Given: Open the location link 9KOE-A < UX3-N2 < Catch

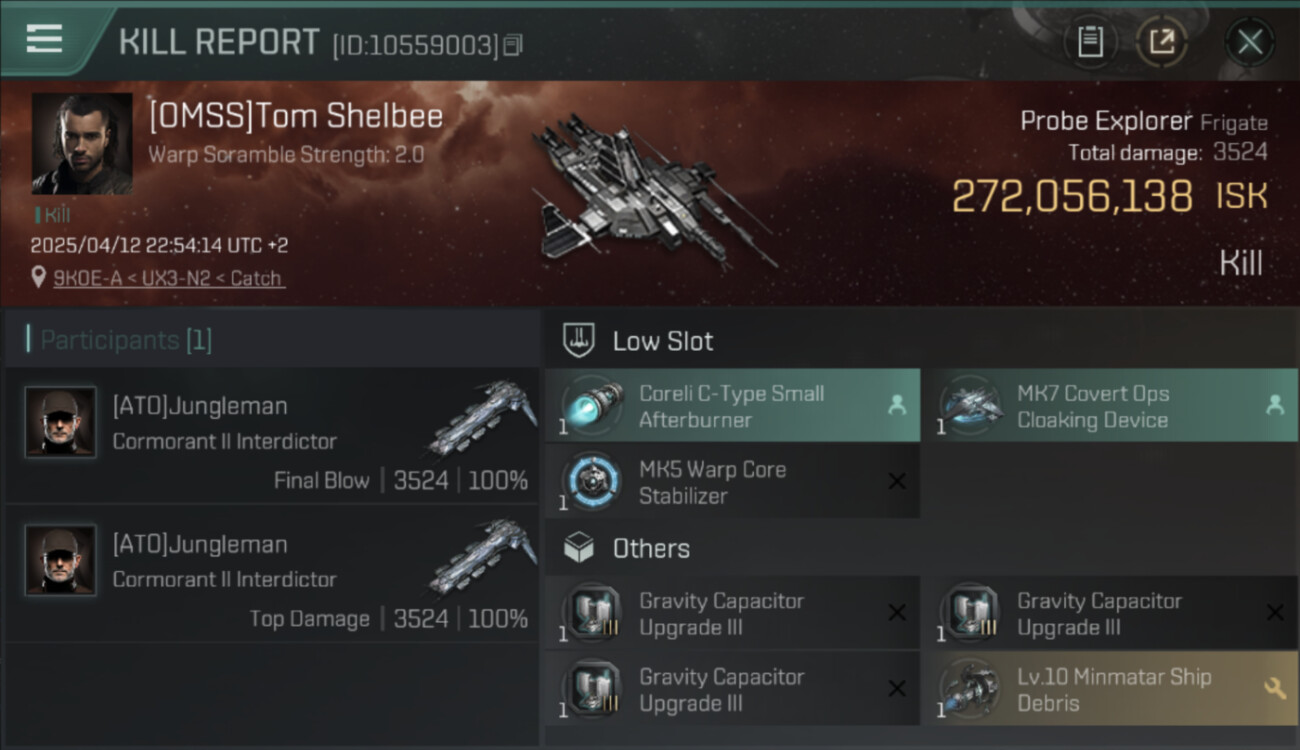Looking at the screenshot, I should click(x=169, y=278).
